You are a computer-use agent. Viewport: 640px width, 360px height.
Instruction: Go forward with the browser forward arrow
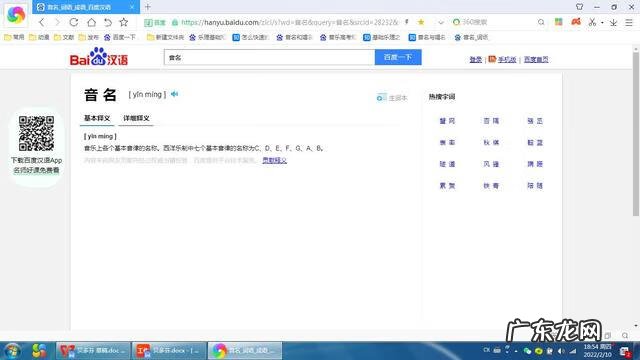[57, 22]
